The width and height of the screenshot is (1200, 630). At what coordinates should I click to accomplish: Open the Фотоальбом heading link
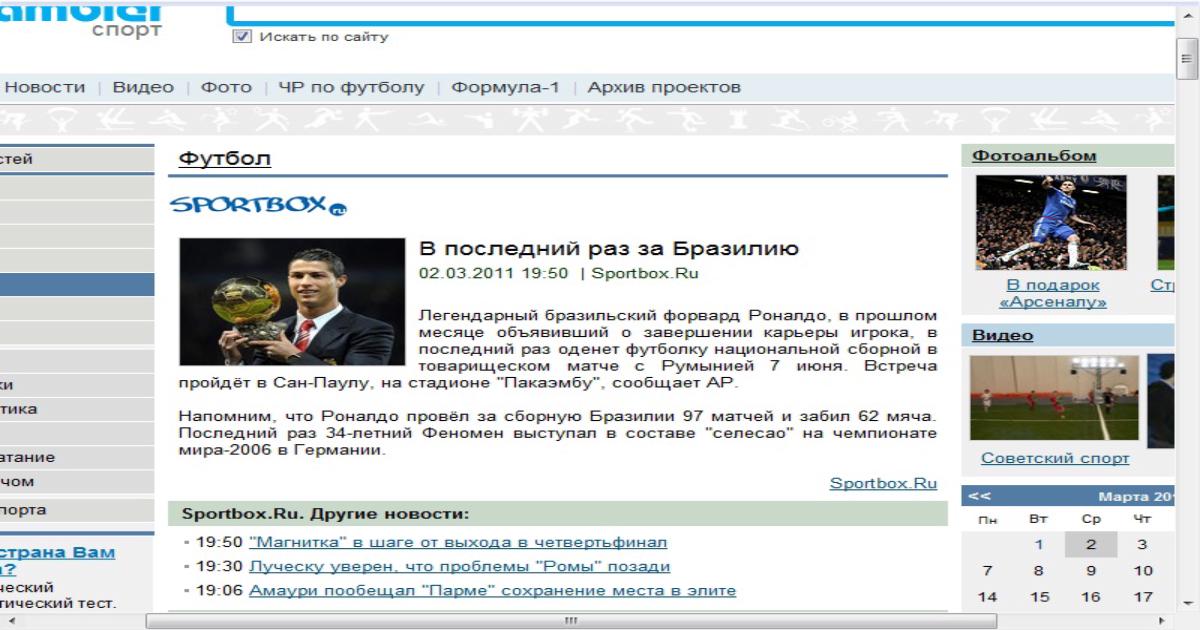click(1034, 156)
